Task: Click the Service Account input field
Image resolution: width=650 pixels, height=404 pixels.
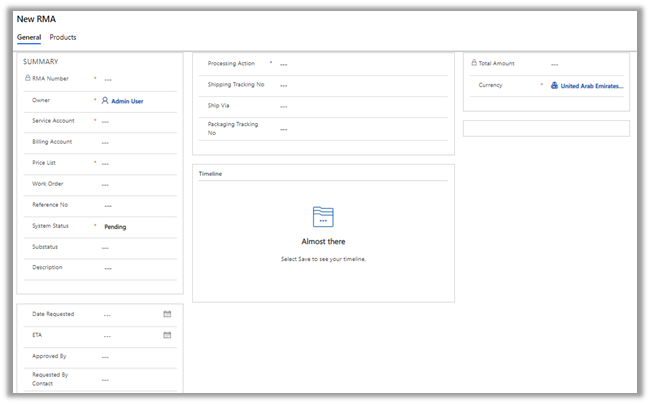Action: point(135,121)
